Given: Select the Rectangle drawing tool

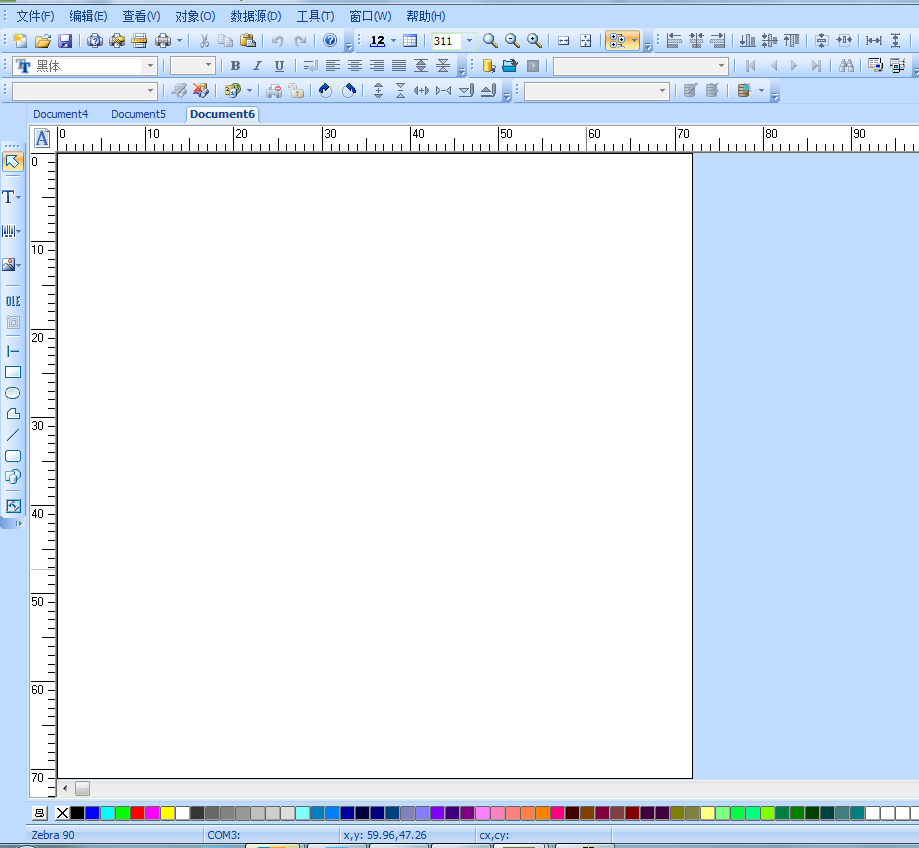Looking at the screenshot, I should click(13, 372).
